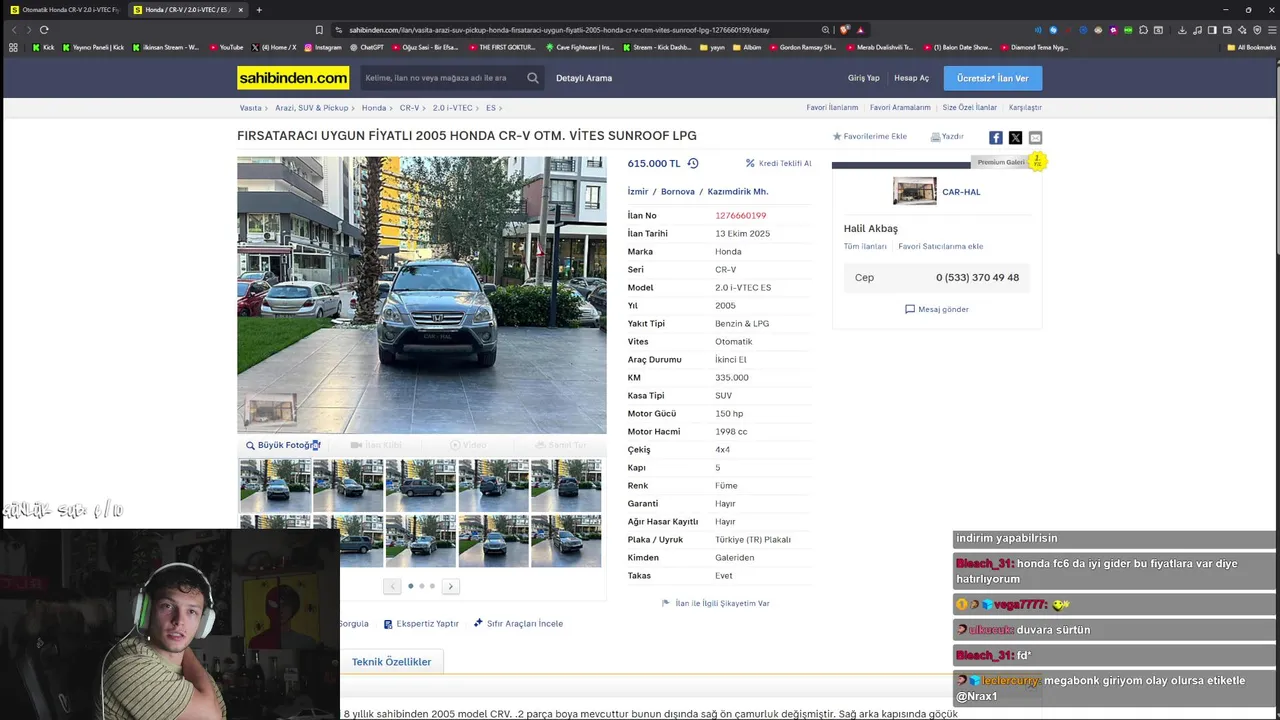Send message via Mesaj gönder
This screenshot has width=1280, height=720.
(x=937, y=309)
